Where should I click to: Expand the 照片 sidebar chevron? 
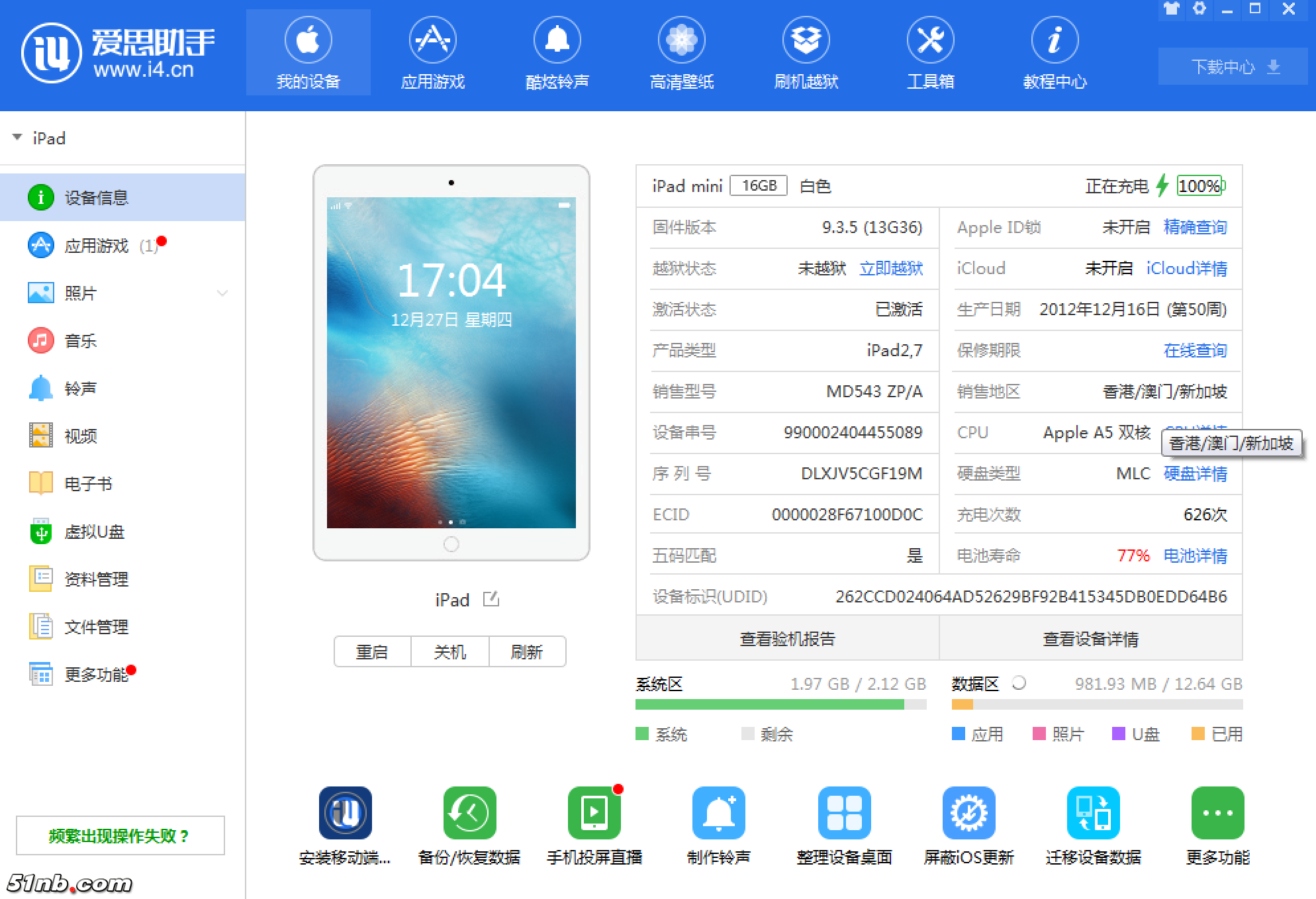[222, 293]
